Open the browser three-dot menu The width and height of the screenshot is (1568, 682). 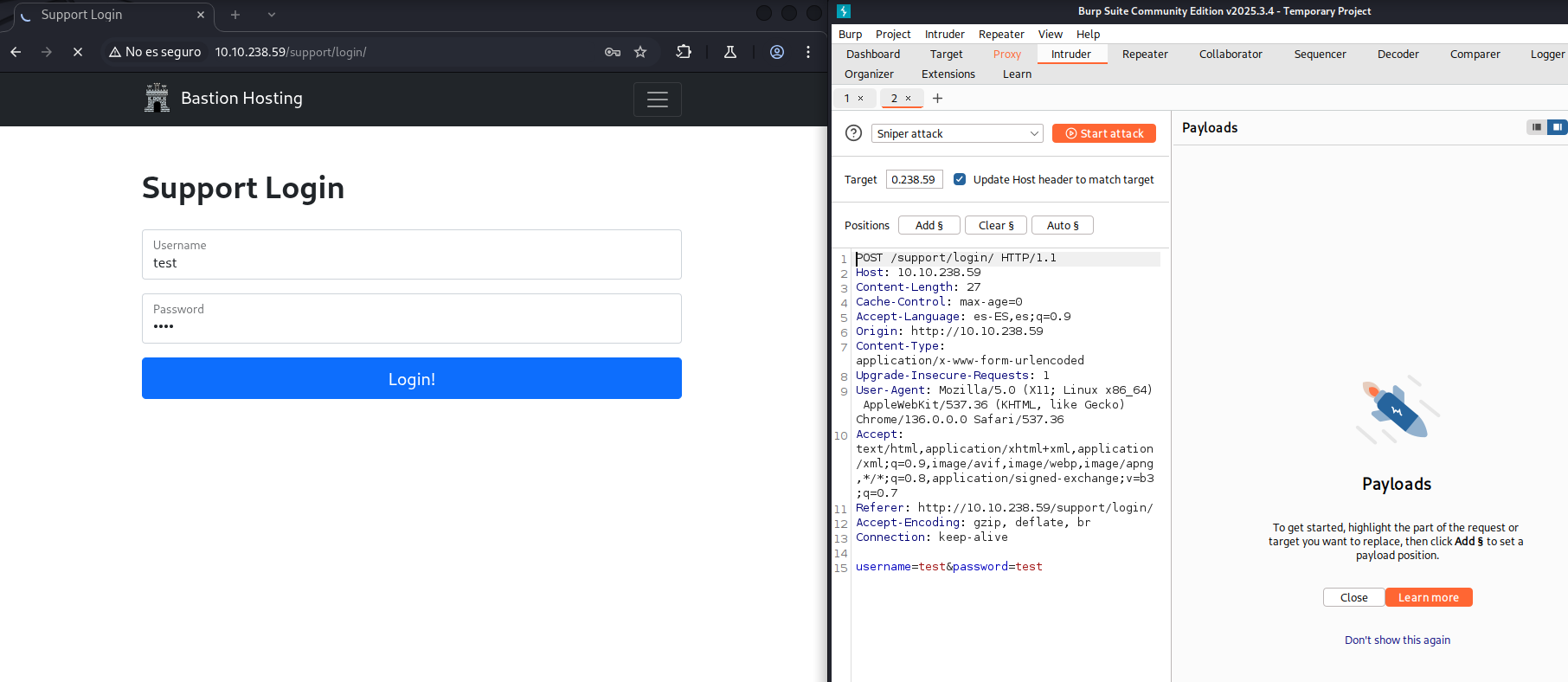tap(808, 52)
